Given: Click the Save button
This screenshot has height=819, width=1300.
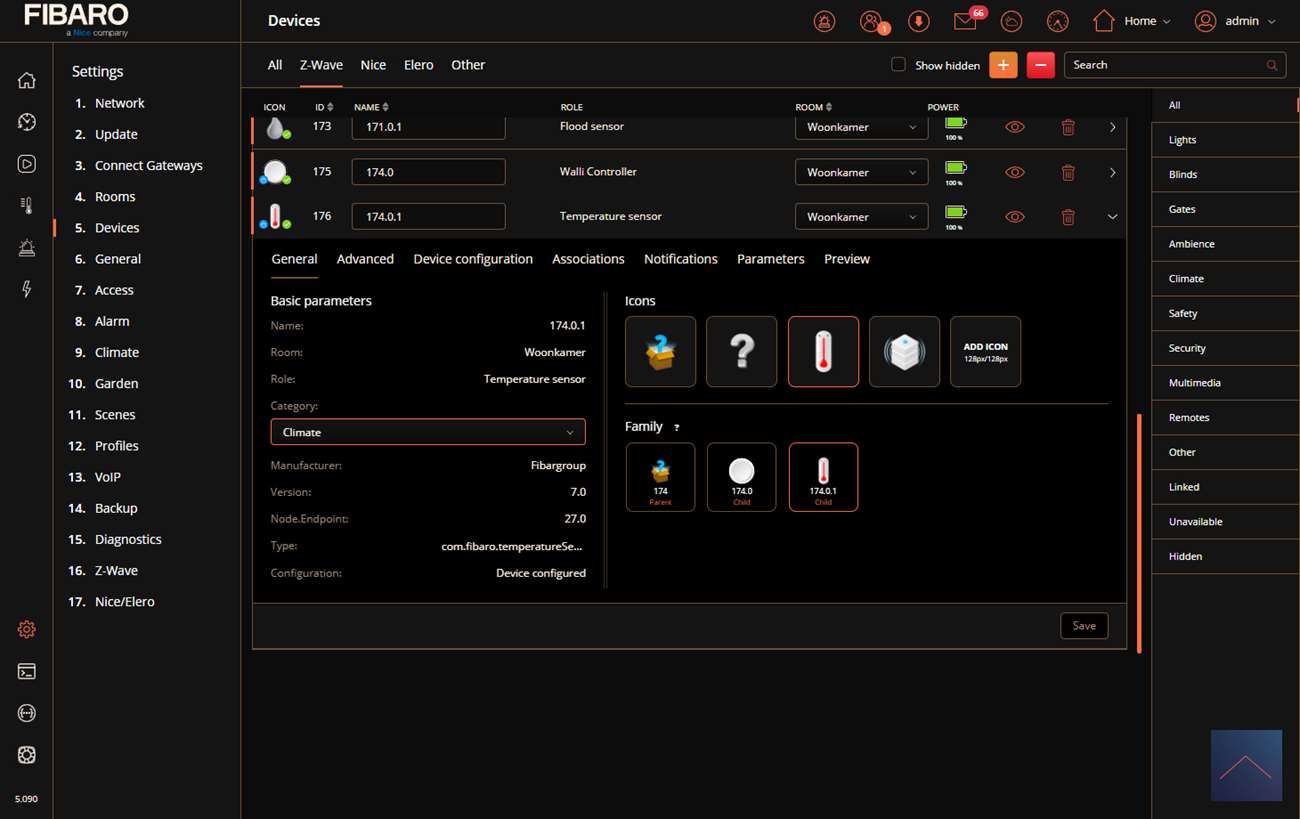Looking at the screenshot, I should click(x=1084, y=626).
